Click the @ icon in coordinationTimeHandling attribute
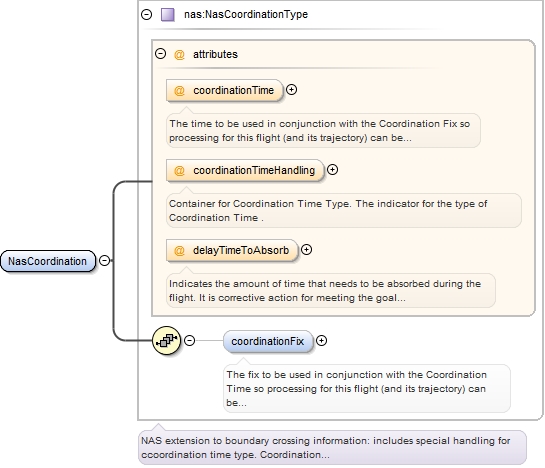The image size is (545, 468). 179,170
